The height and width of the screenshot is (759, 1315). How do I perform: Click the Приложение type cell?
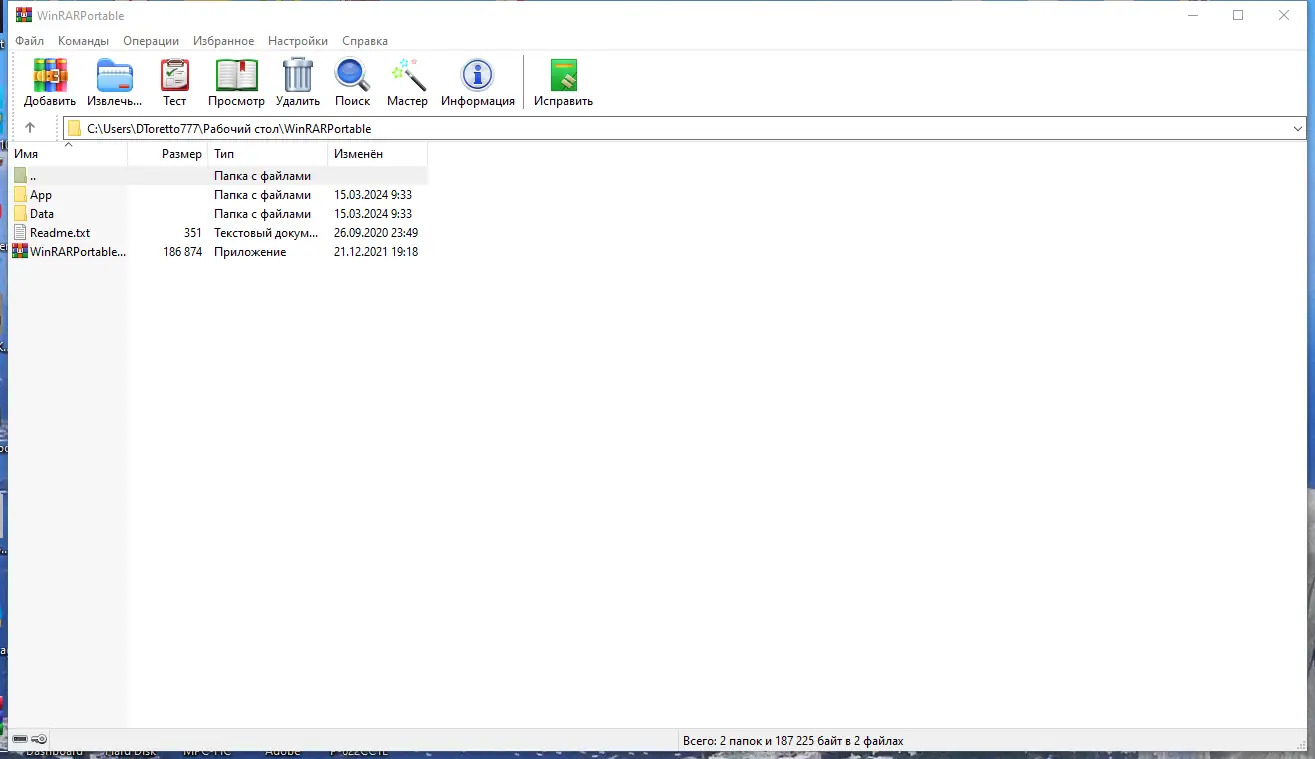click(250, 252)
